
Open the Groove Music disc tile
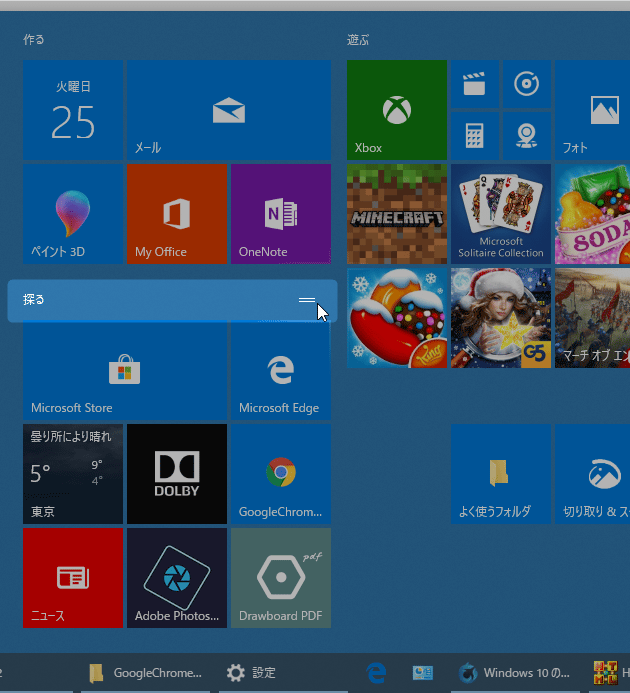coord(527,84)
